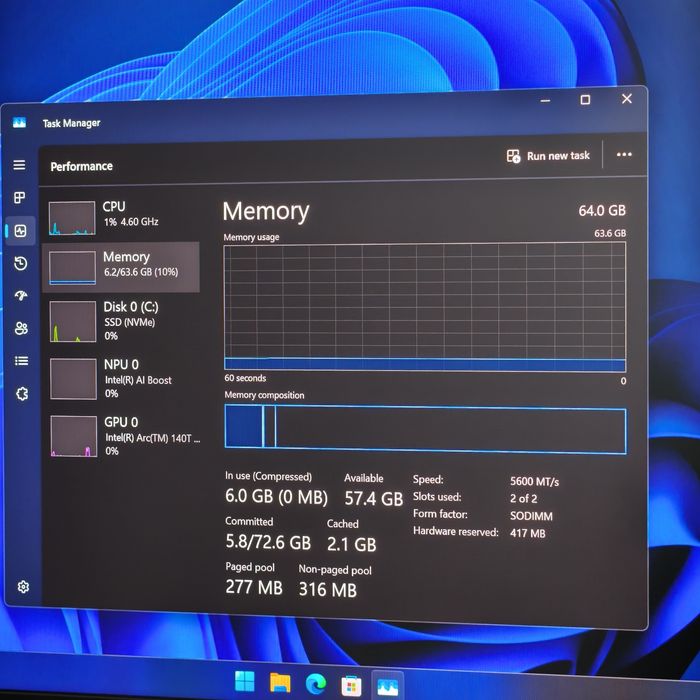Click the Task Manager app icon in title bar
Screen dimensions: 700x700
coord(19,122)
